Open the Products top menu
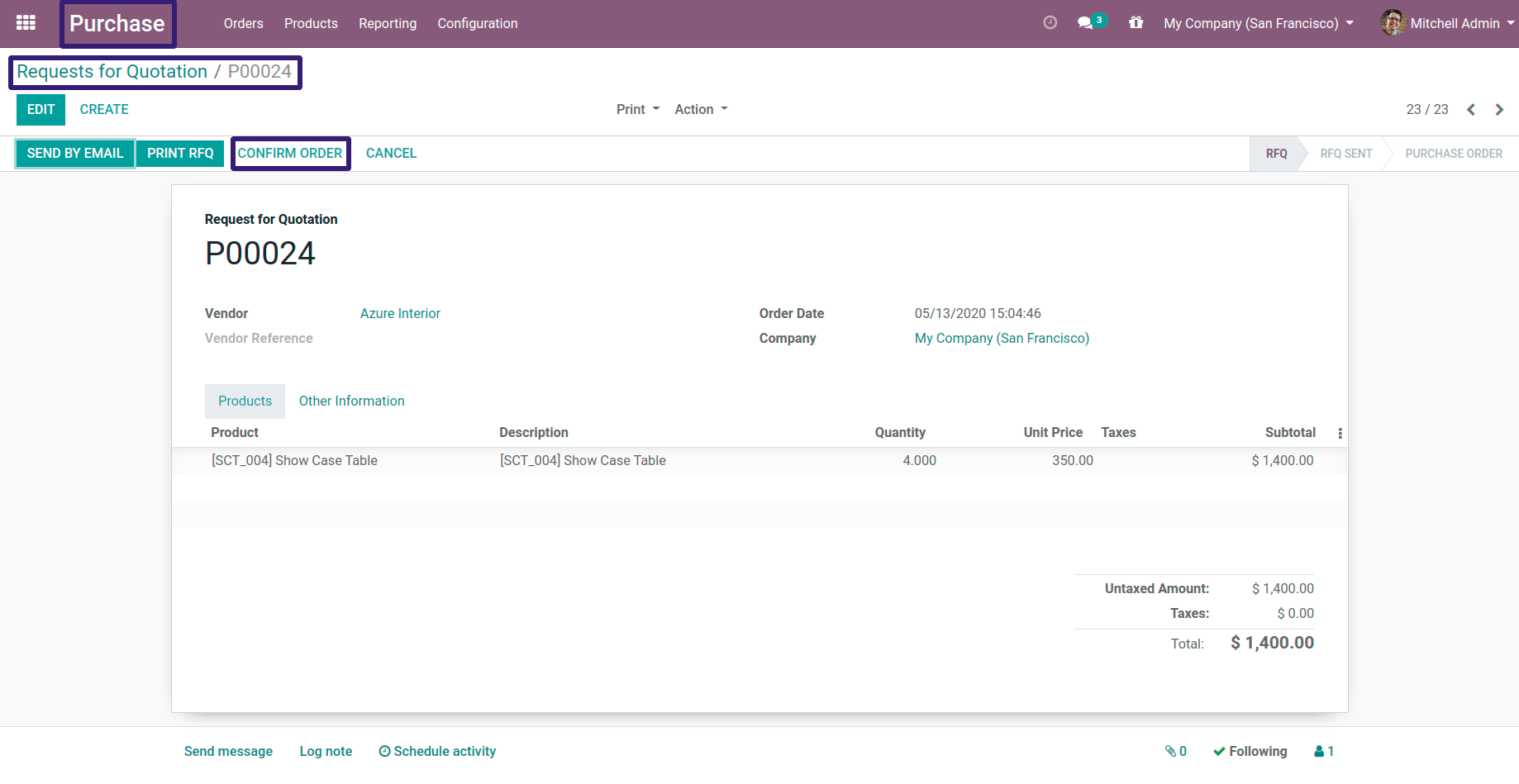This screenshot has height=784, width=1519. click(x=311, y=23)
